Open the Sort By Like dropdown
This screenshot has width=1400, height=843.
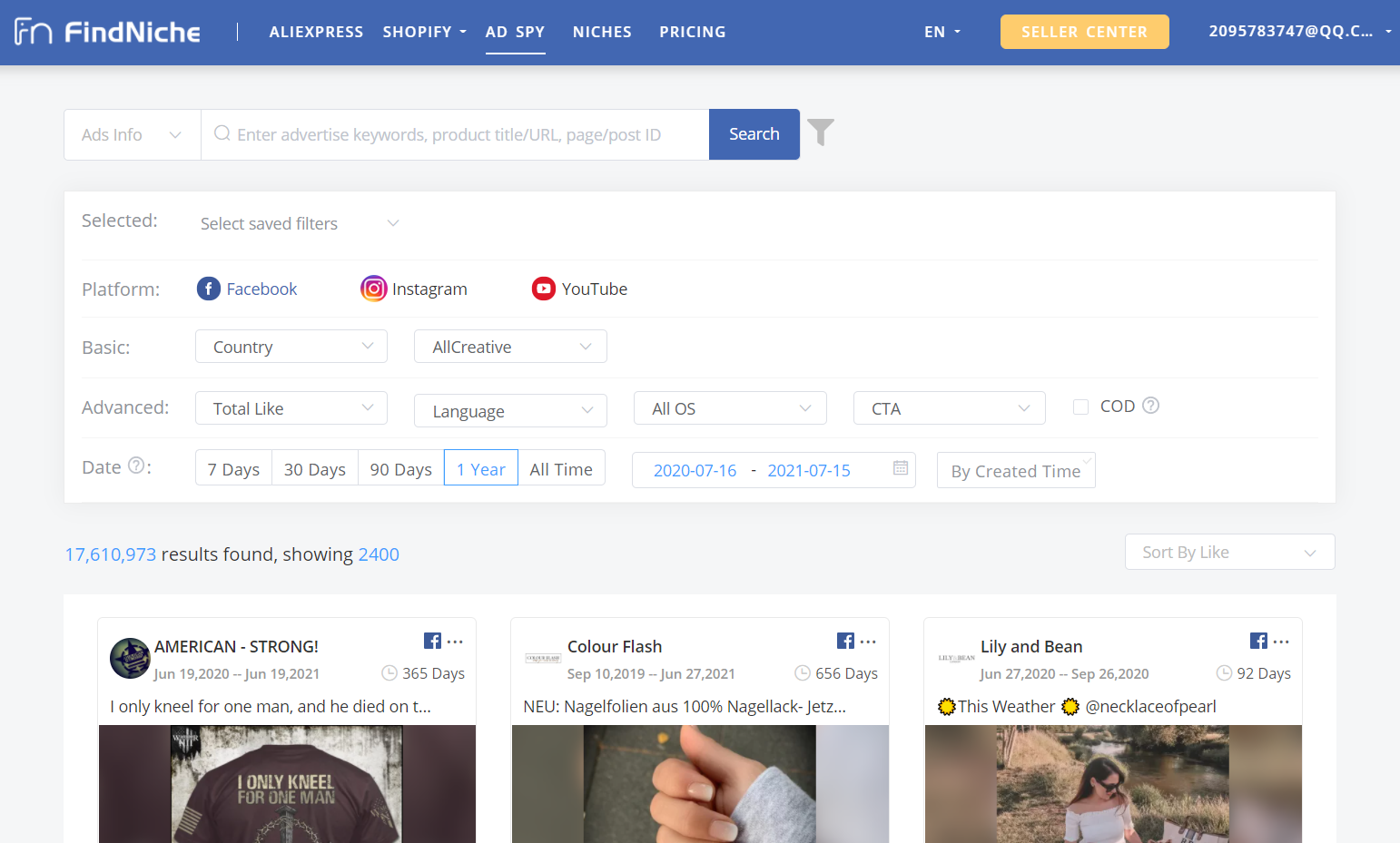[1230, 552]
